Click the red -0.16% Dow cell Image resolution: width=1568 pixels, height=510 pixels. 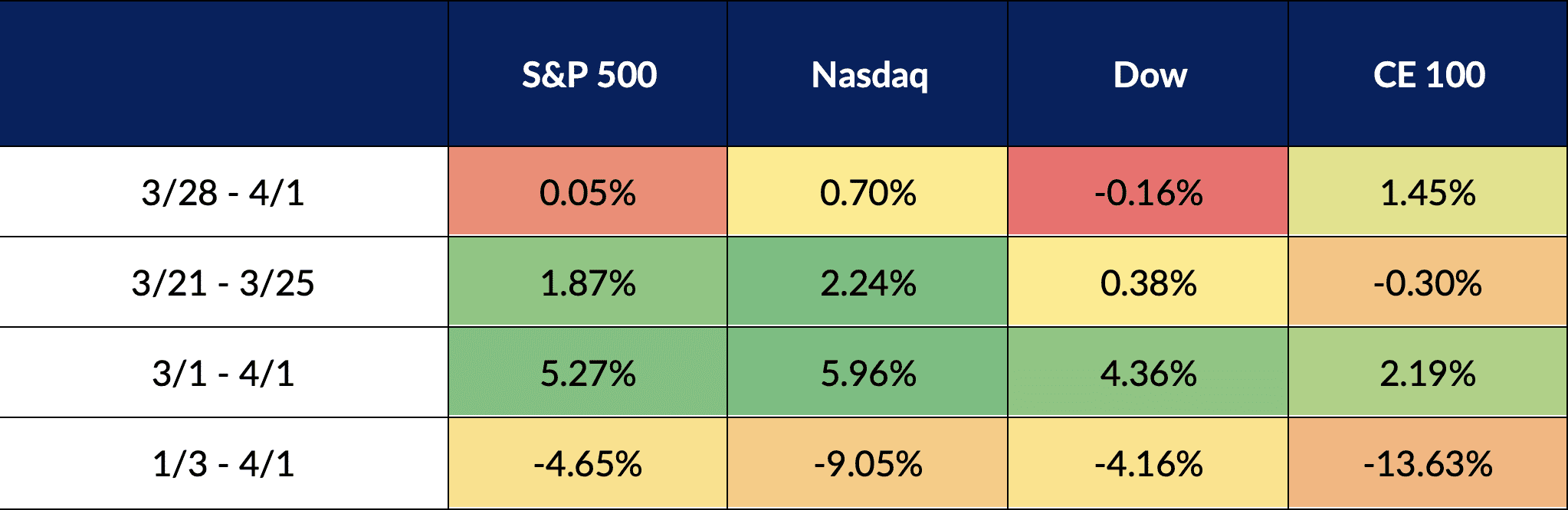[1148, 192]
